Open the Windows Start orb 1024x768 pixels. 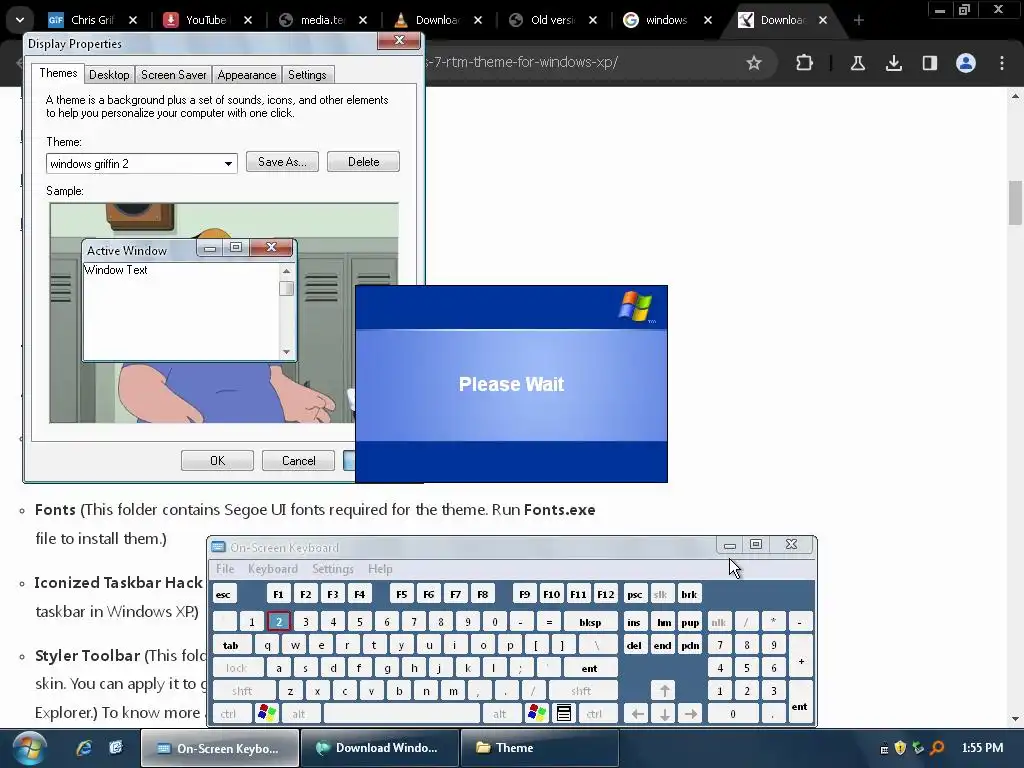(28, 748)
